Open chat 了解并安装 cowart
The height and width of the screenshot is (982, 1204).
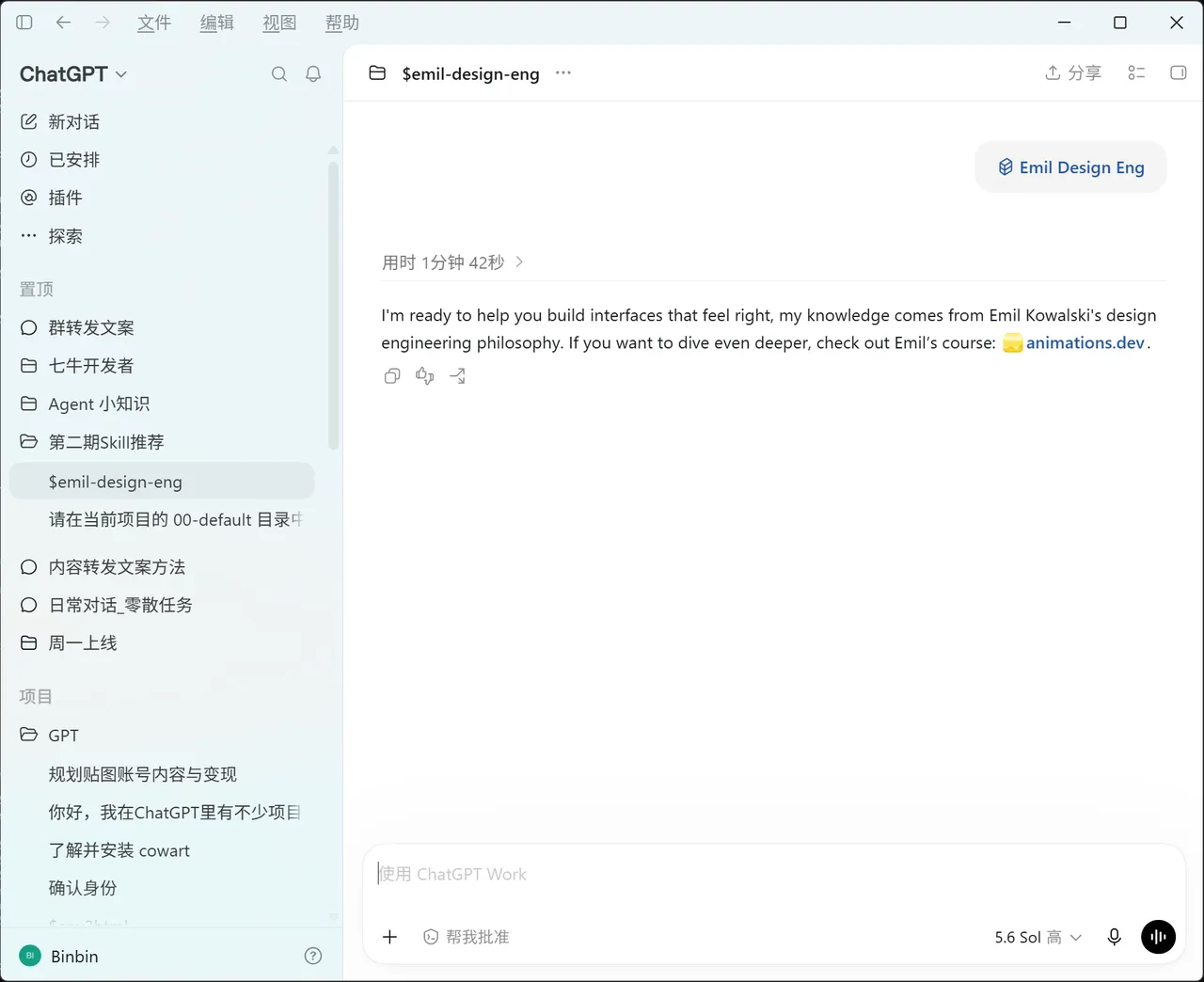(x=162, y=851)
